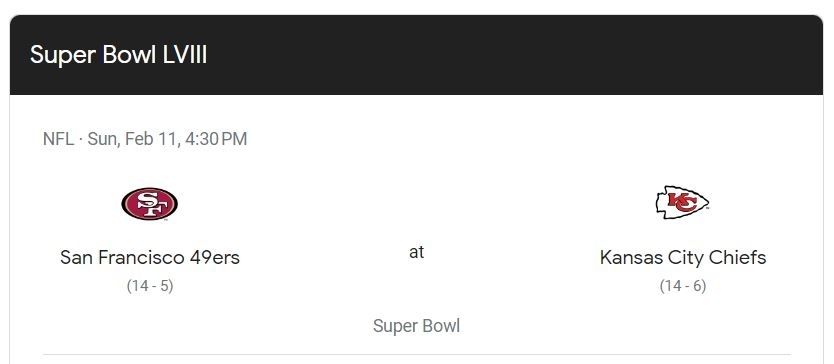834x364 pixels.
Task: Click the San Francisco 49ers oval logo
Action: 149,204
